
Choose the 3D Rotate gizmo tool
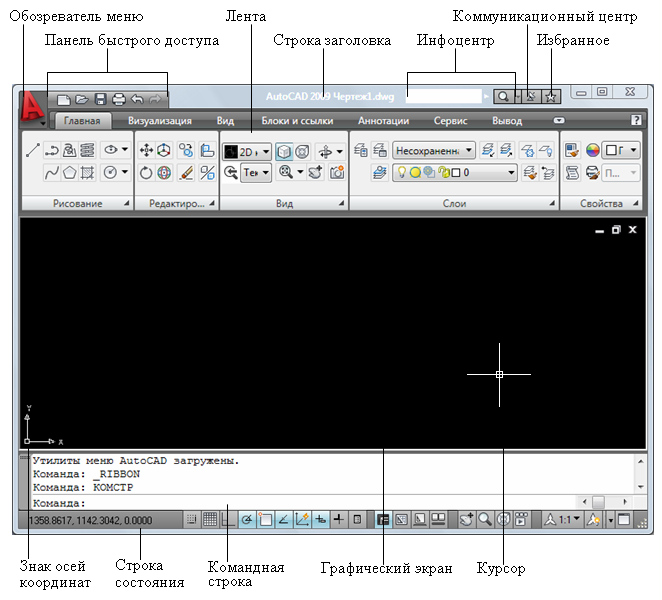click(x=164, y=173)
